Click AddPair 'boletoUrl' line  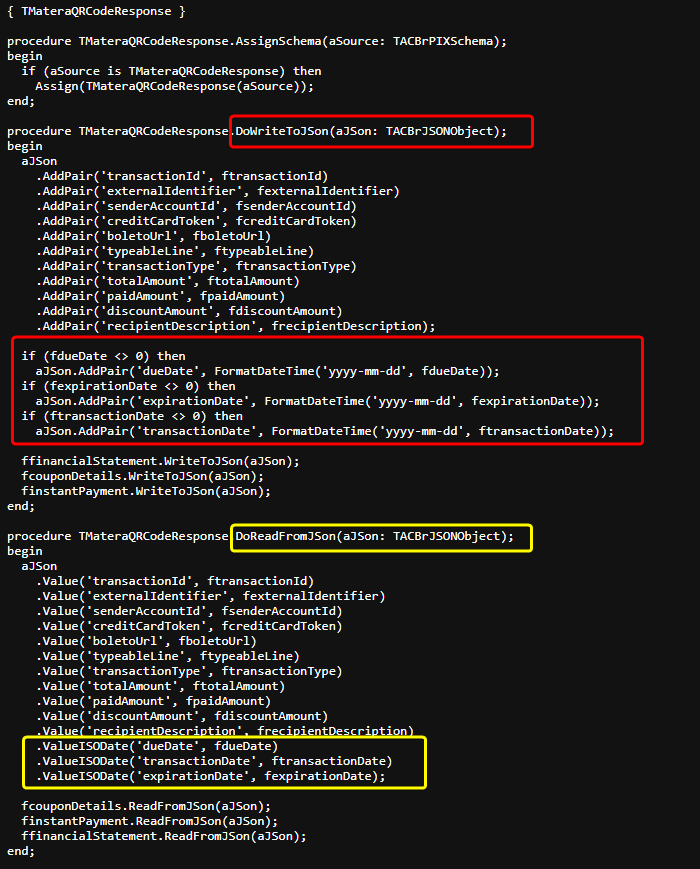click(154, 236)
